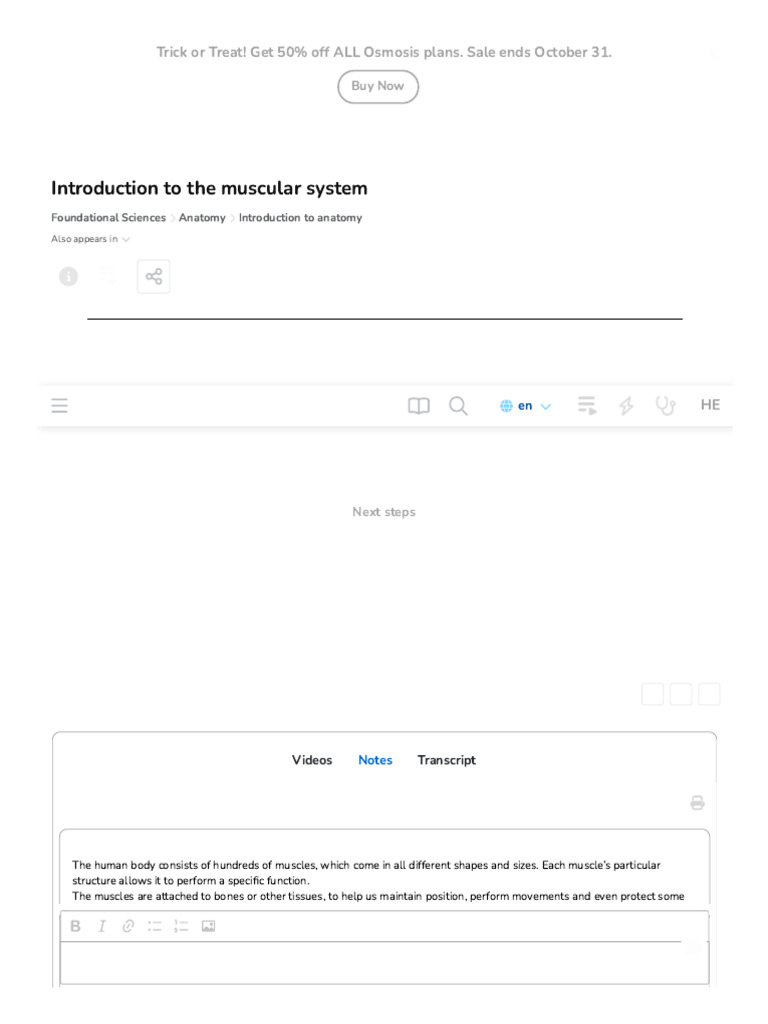The image size is (768, 1024).
Task: Click the share icon button
Action: click(153, 276)
